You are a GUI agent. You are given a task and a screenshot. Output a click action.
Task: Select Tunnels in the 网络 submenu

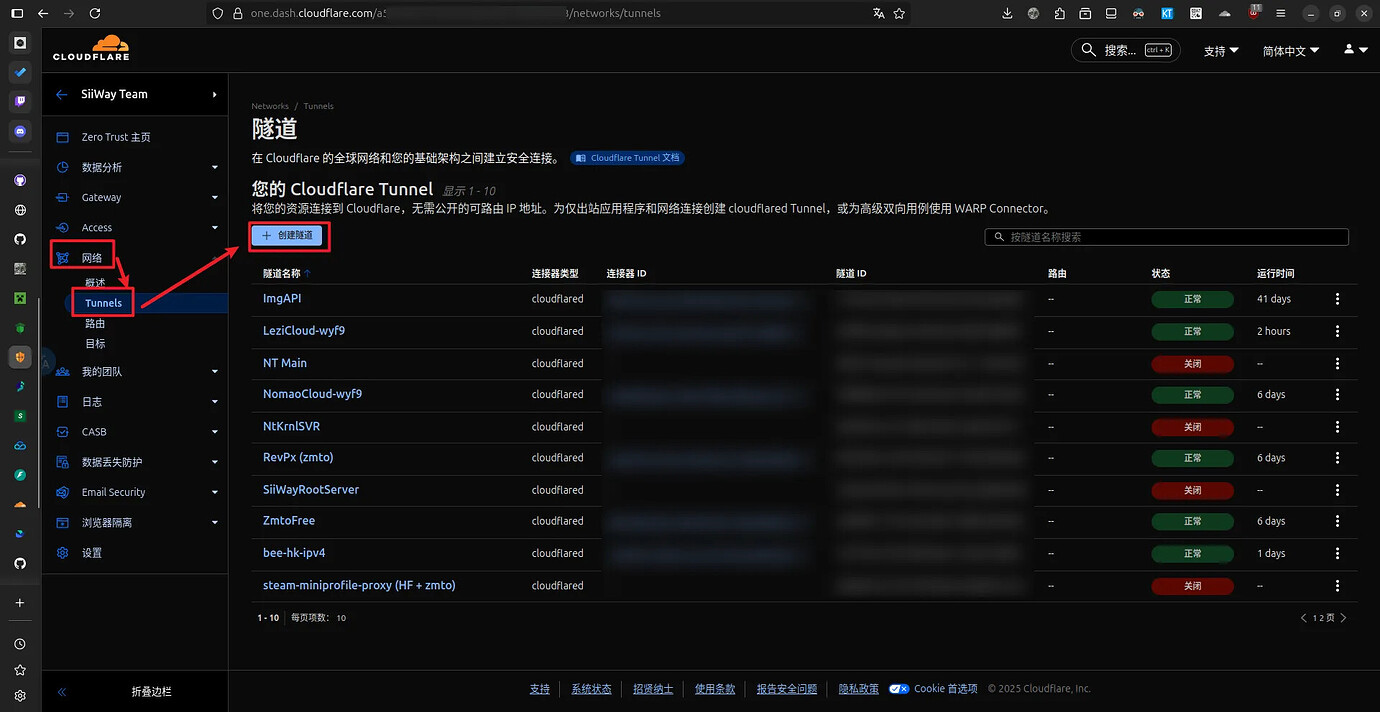(103, 303)
